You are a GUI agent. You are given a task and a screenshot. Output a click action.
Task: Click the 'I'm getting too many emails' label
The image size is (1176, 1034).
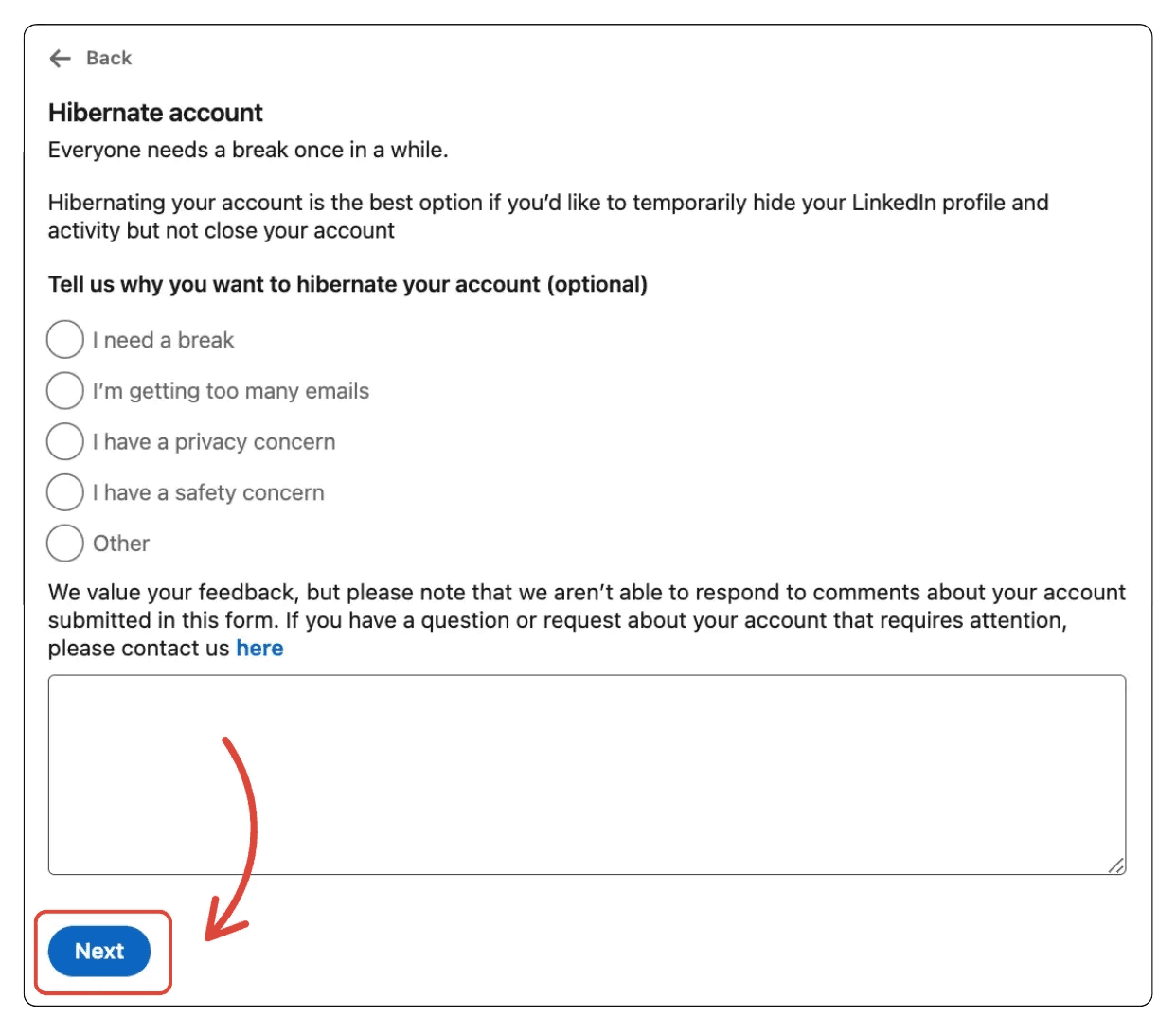point(231,391)
